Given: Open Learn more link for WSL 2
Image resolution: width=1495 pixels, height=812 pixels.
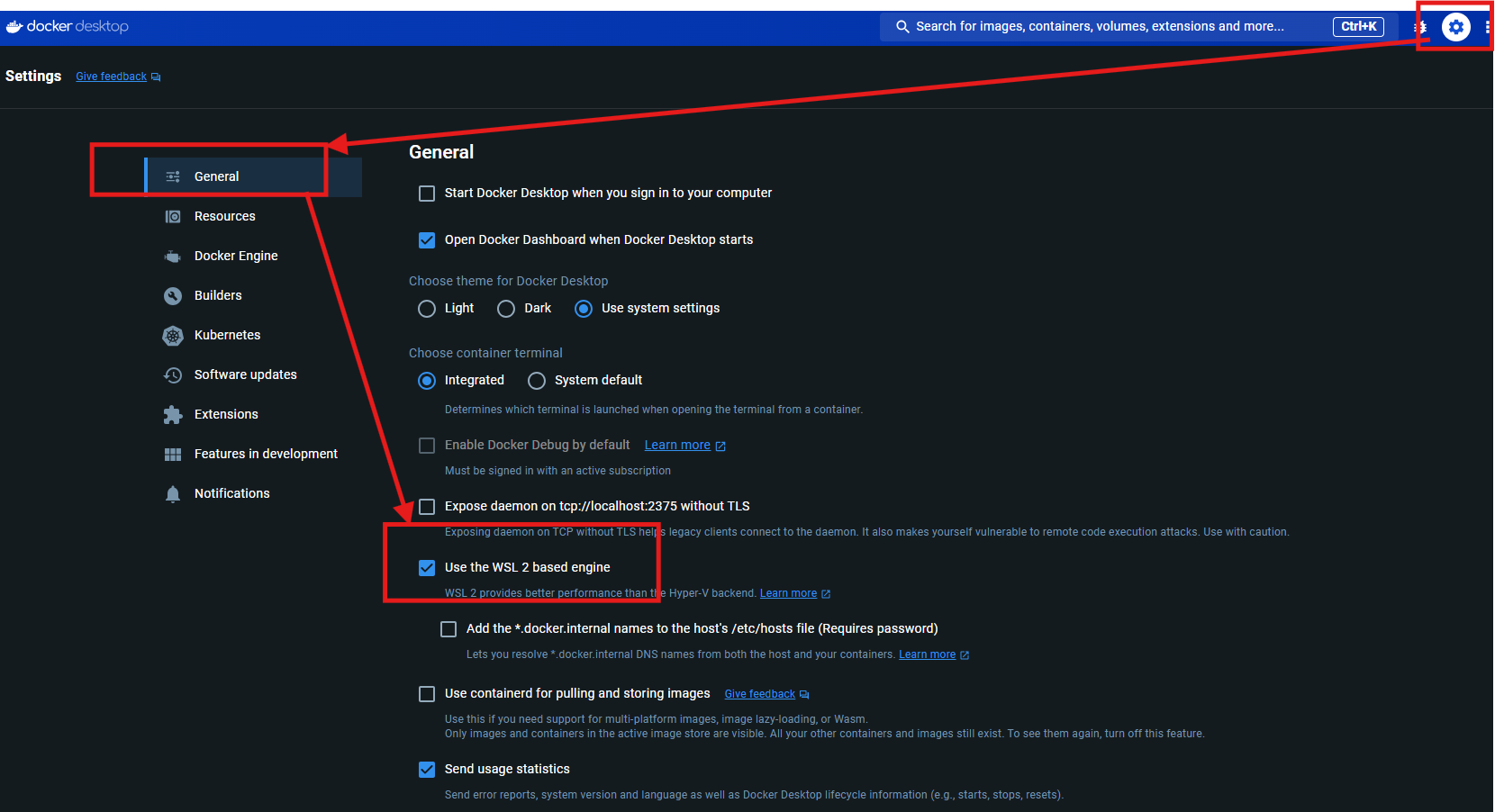Looking at the screenshot, I should pos(788,593).
